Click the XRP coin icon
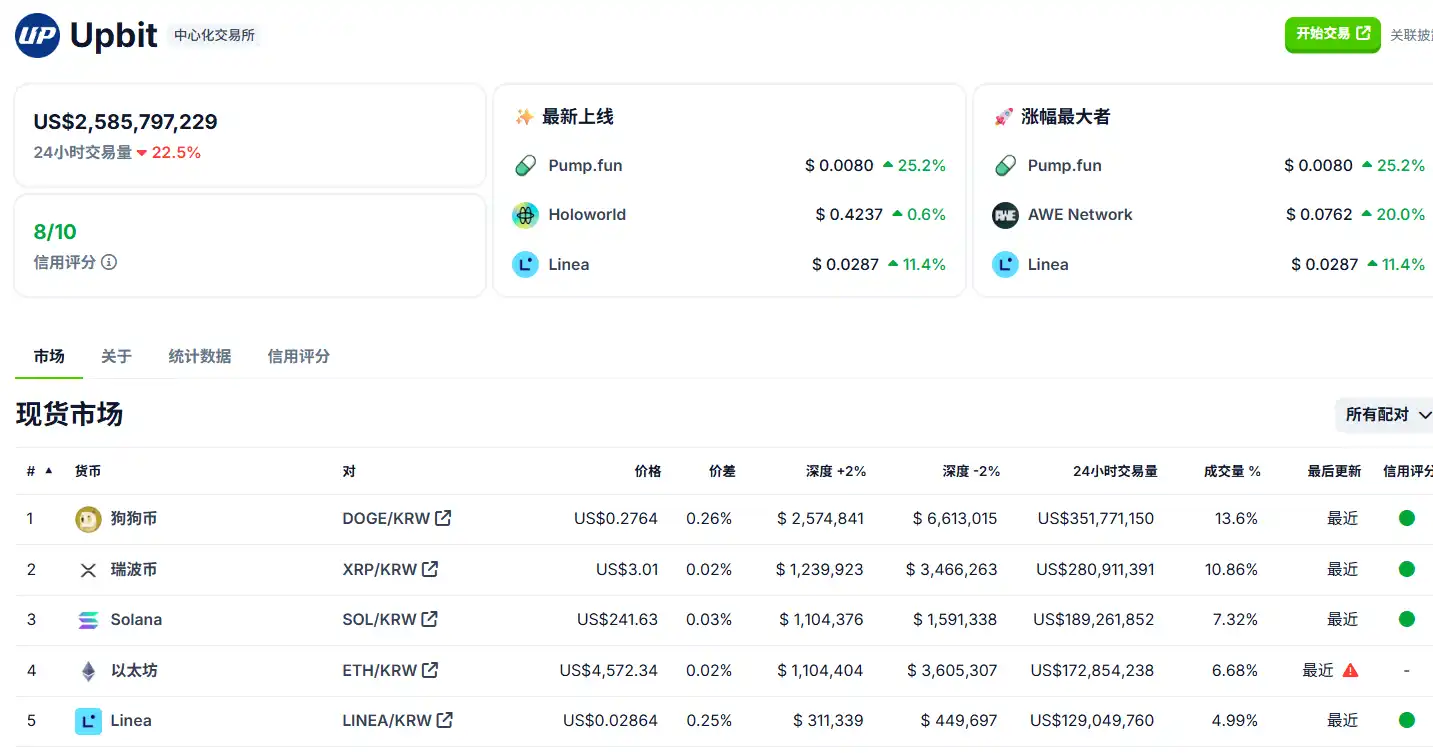 pyautogui.click(x=88, y=570)
